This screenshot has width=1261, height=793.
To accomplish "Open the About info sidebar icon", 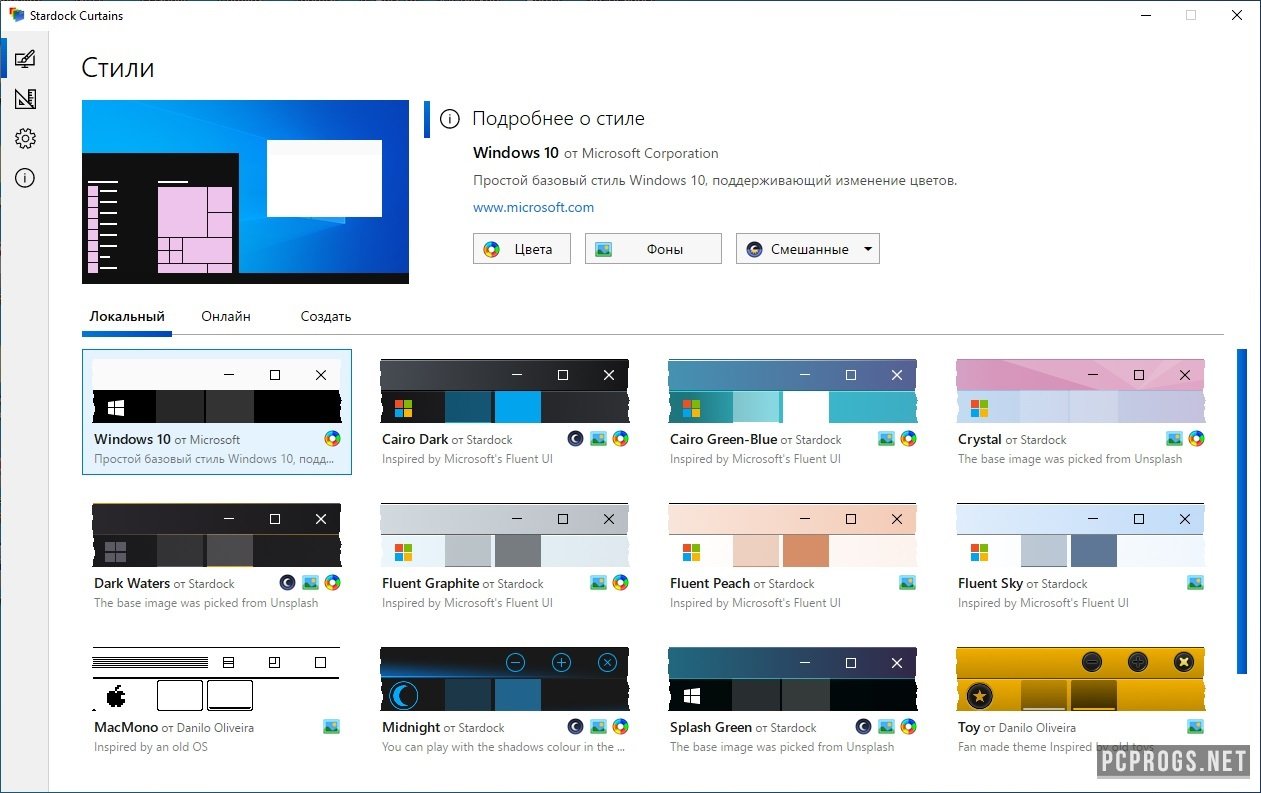I will pos(25,178).
